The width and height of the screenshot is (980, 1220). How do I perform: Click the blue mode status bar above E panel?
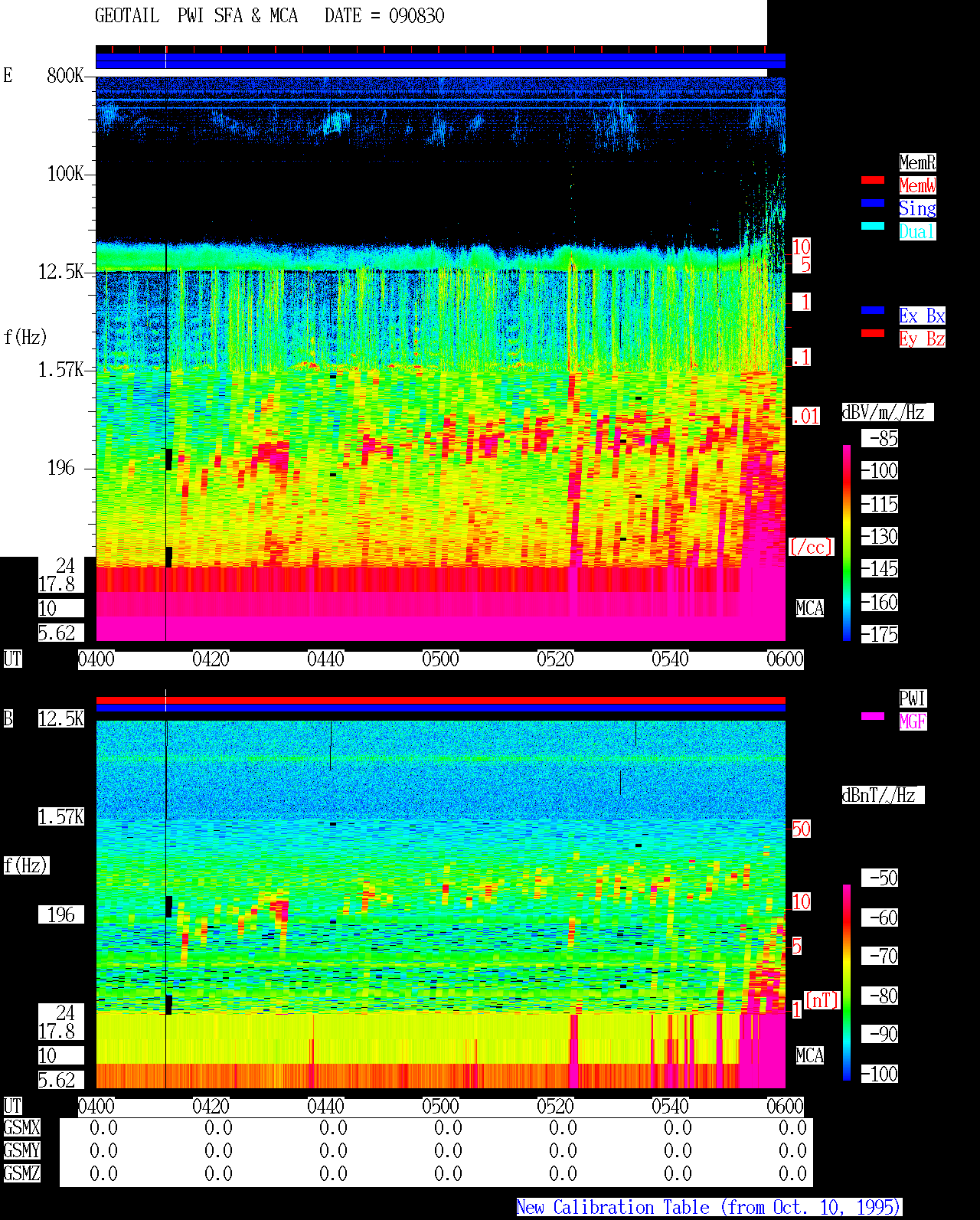pyautogui.click(x=440, y=61)
